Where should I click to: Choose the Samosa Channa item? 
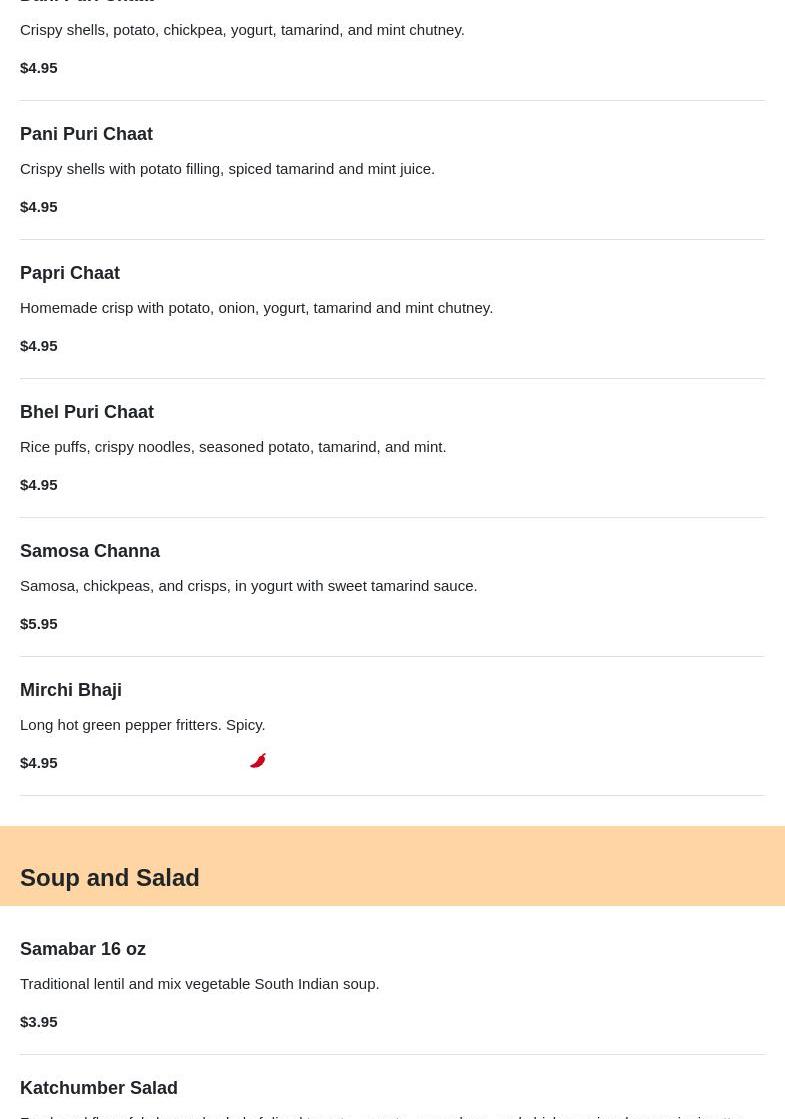click(x=90, y=551)
